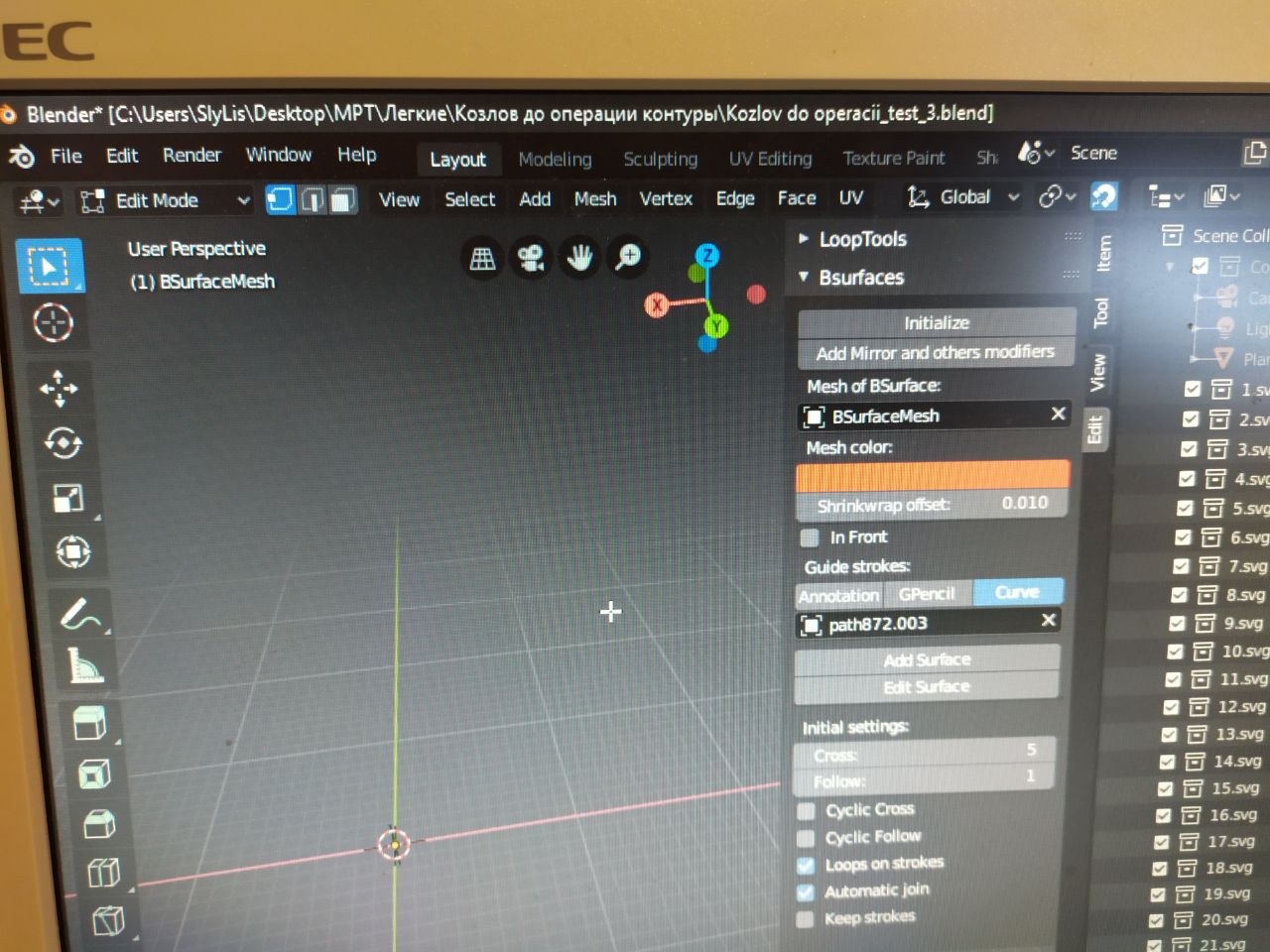Uncheck the 1.svg collection checkbox
Screen dimensions: 1270x952
pyautogui.click(x=1193, y=389)
